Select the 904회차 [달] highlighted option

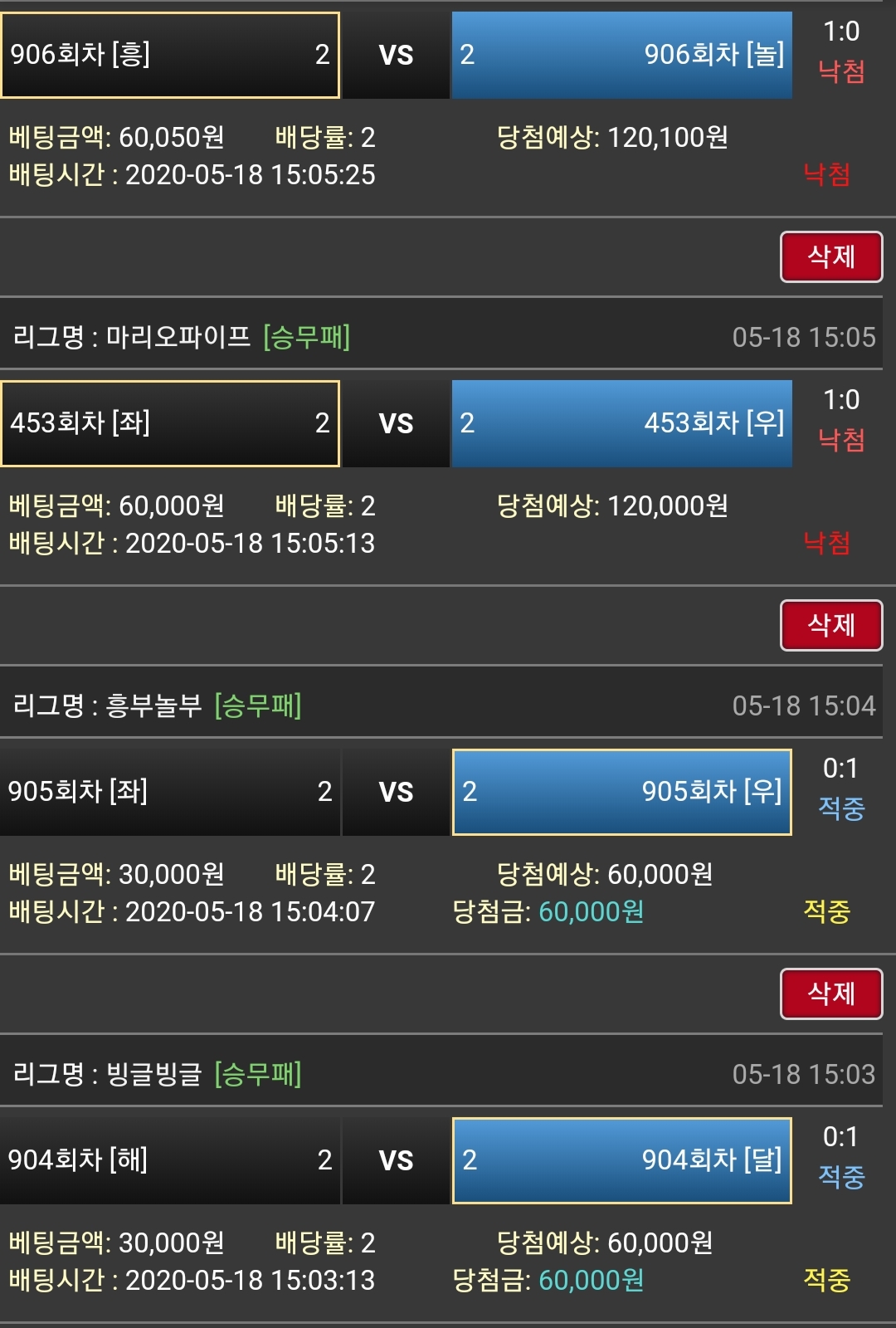coord(621,1160)
